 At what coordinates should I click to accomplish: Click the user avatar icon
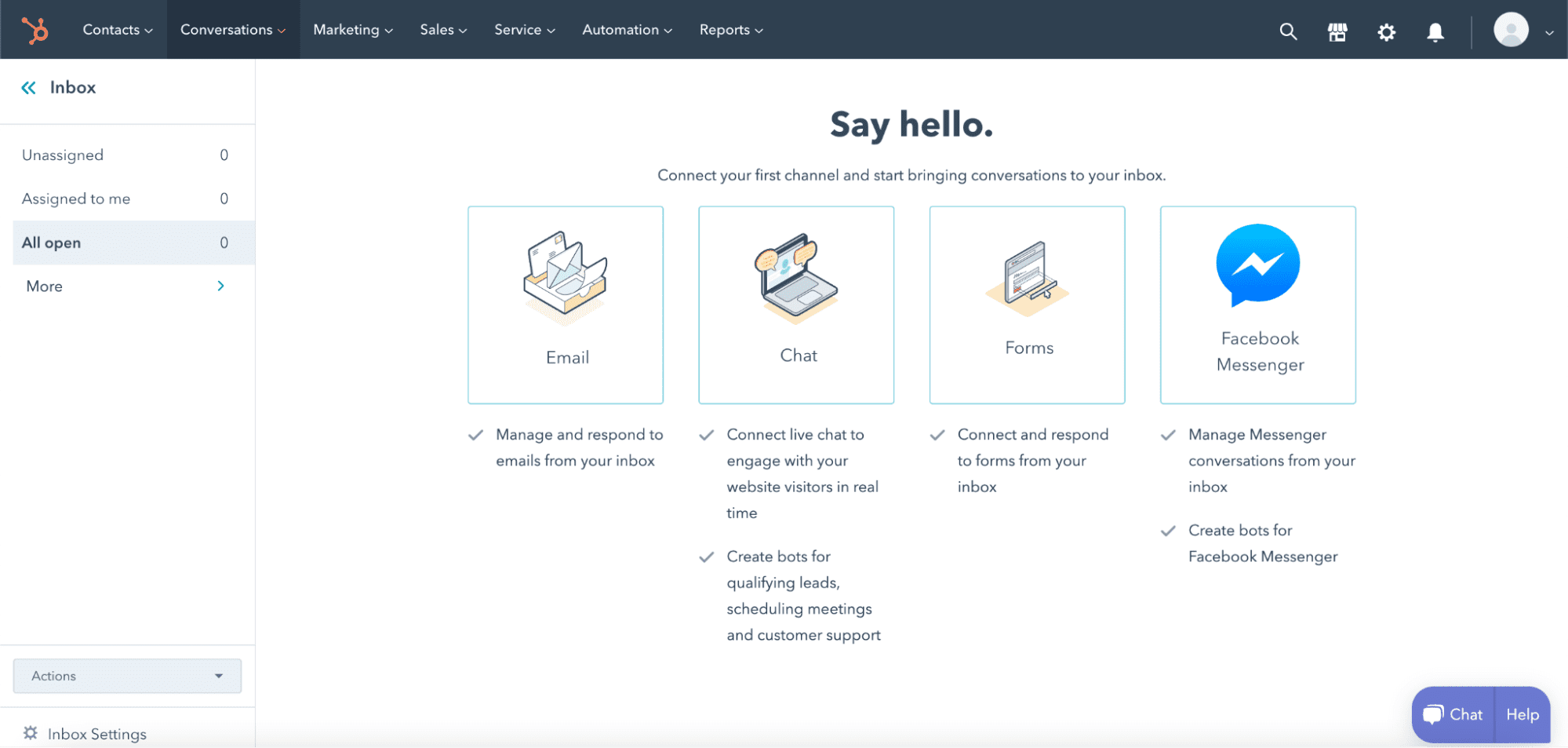point(1511,30)
